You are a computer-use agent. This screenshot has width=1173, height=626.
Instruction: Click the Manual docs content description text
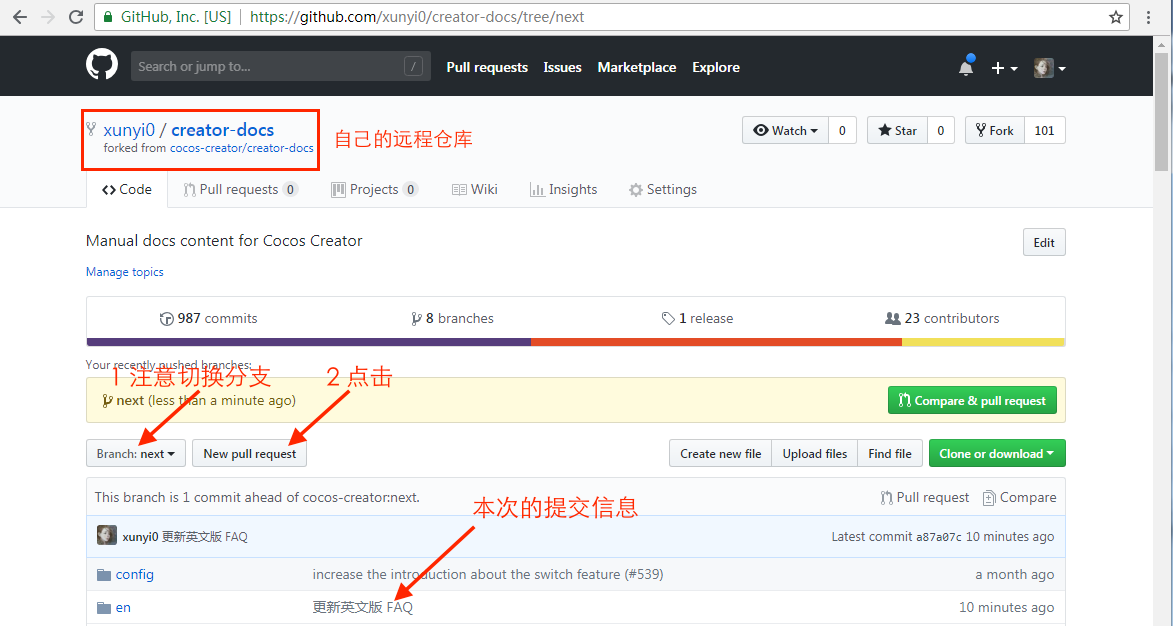point(224,241)
